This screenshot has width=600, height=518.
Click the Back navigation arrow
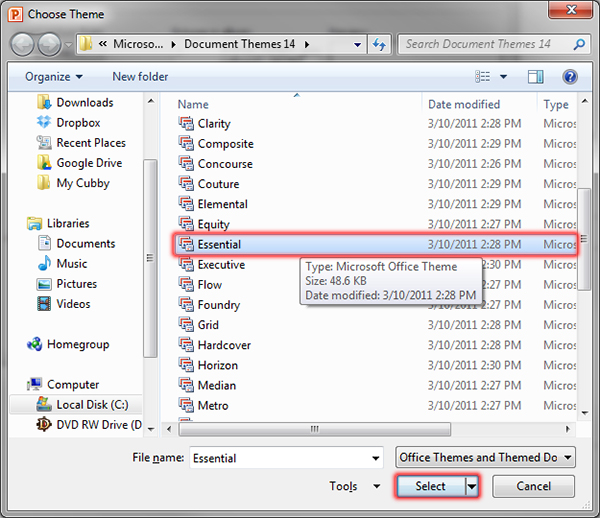23,45
